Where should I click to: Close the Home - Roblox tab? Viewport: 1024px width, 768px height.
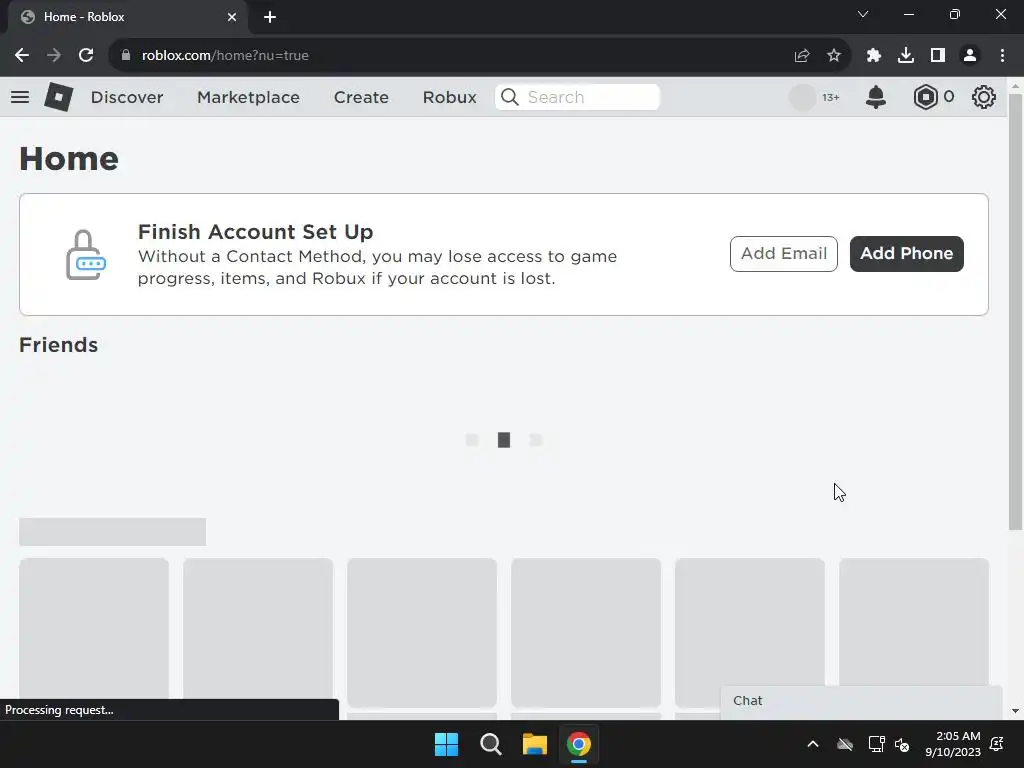[232, 17]
